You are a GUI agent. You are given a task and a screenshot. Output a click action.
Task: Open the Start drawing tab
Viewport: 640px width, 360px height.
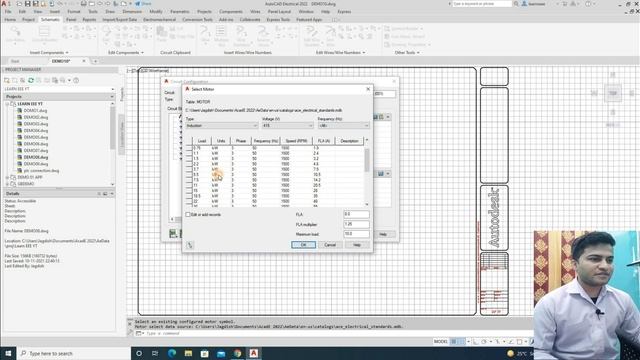(x=15, y=61)
